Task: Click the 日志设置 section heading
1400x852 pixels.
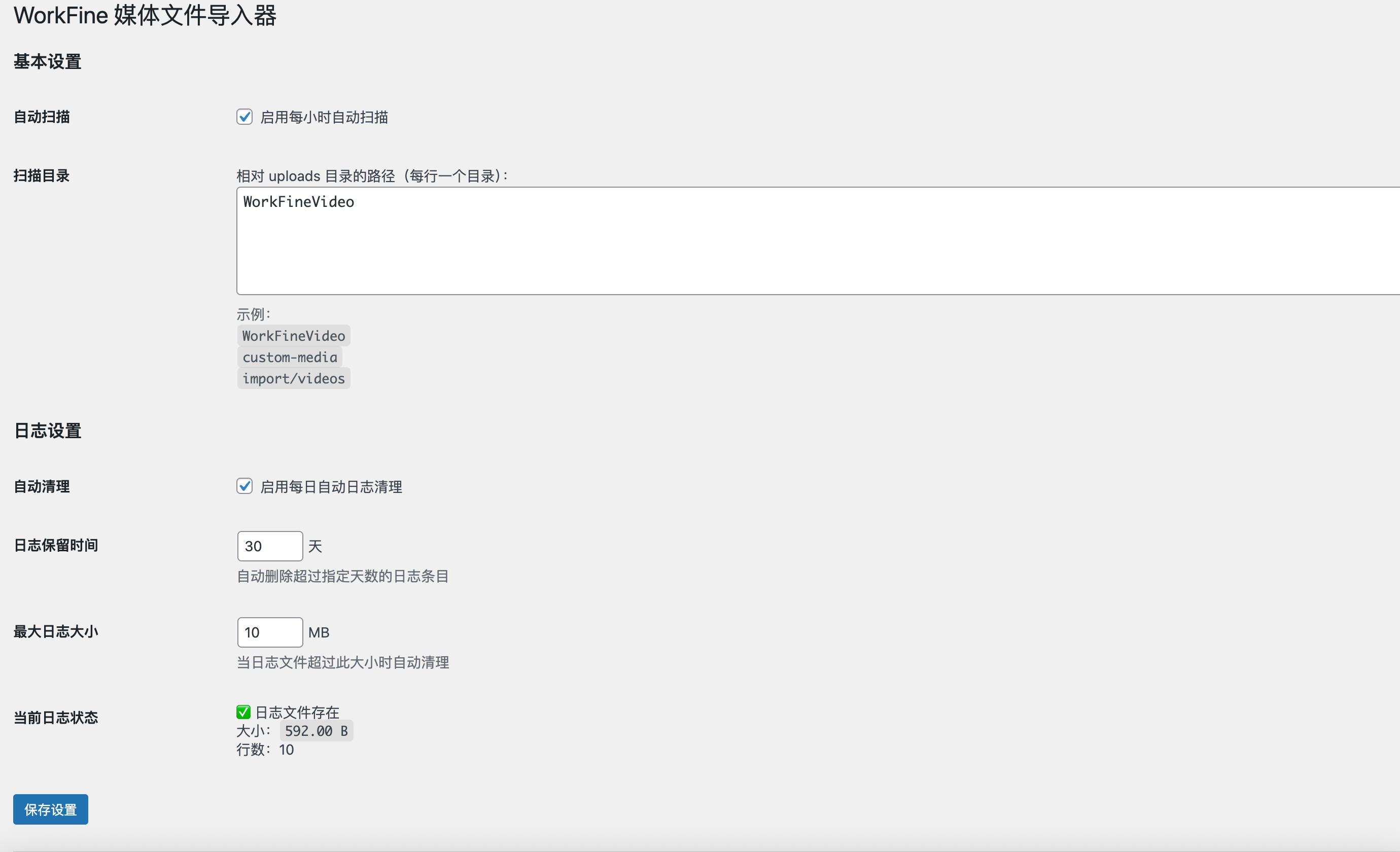Action: pos(47,431)
